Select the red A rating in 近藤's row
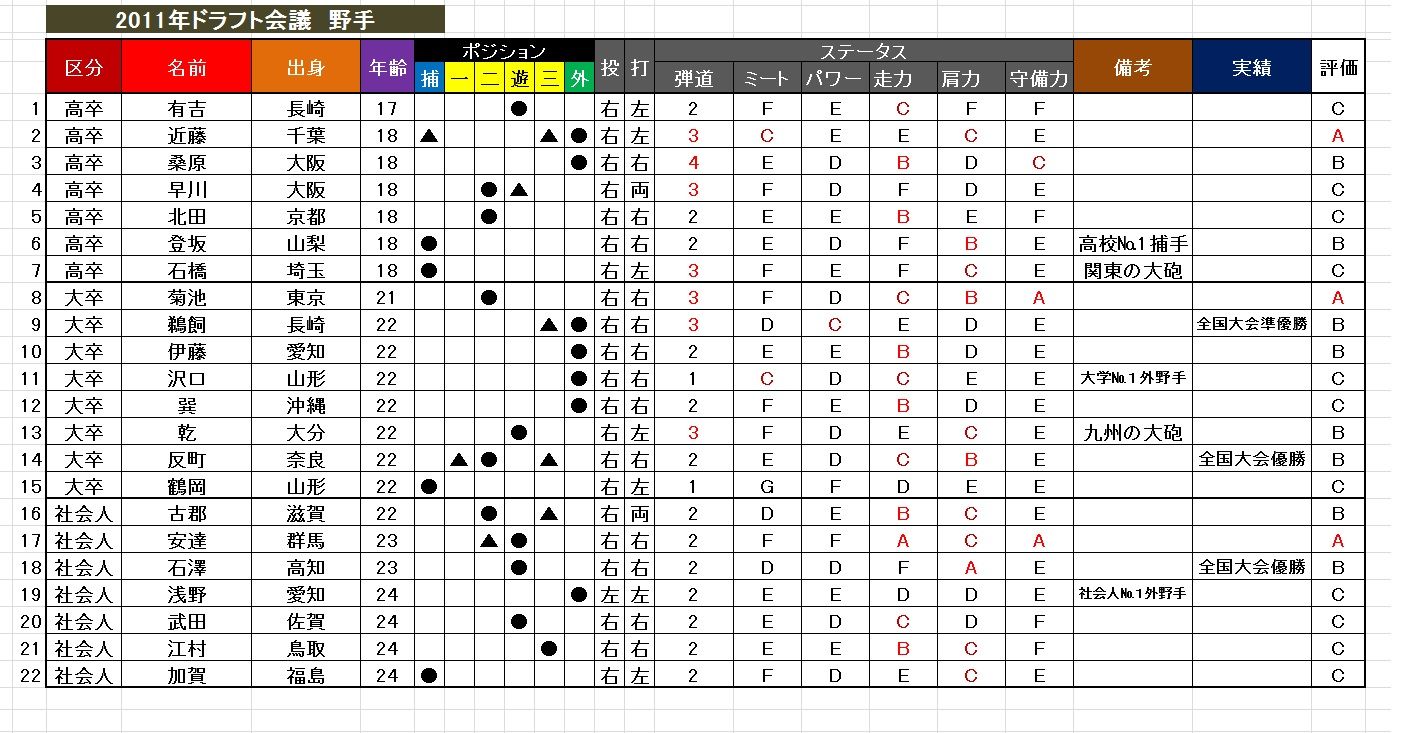1416x733 pixels. click(x=1338, y=136)
